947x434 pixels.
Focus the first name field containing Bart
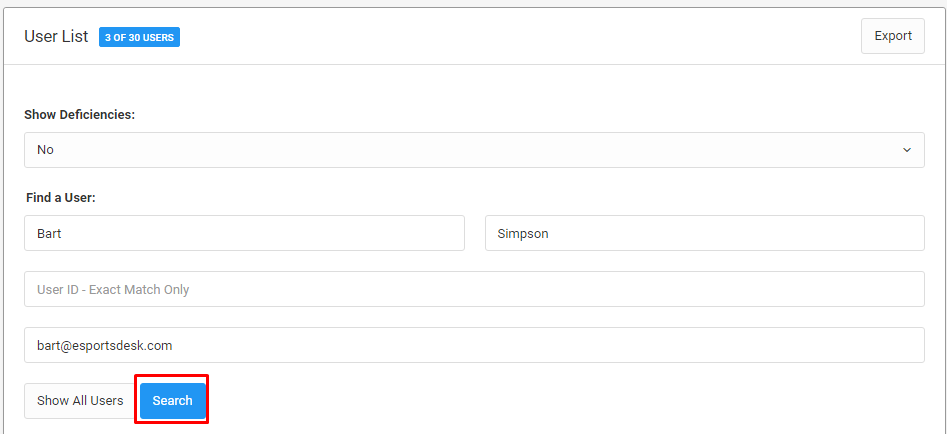(245, 233)
